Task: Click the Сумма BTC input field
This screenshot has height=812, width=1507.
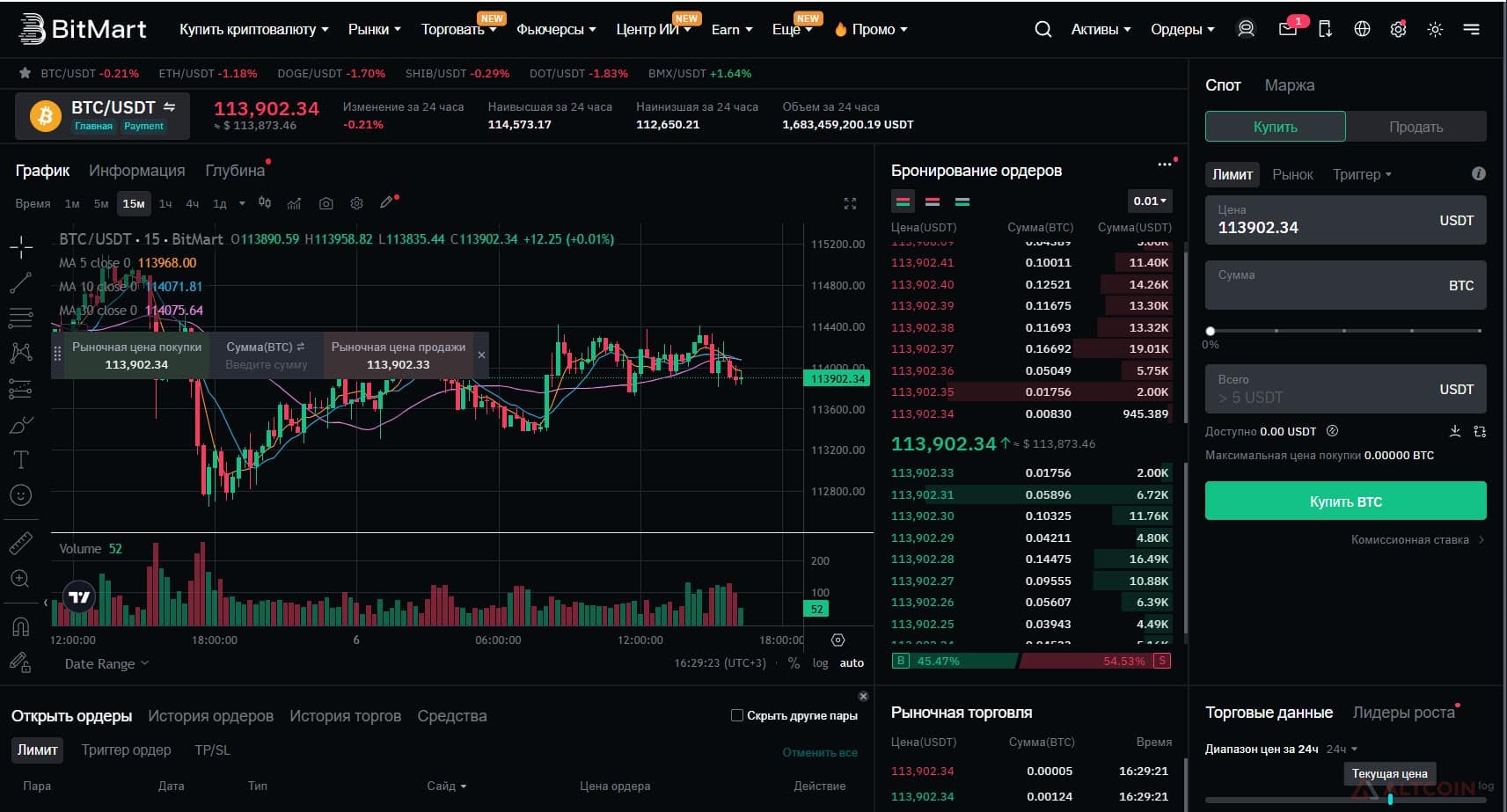Action: (x=1345, y=285)
